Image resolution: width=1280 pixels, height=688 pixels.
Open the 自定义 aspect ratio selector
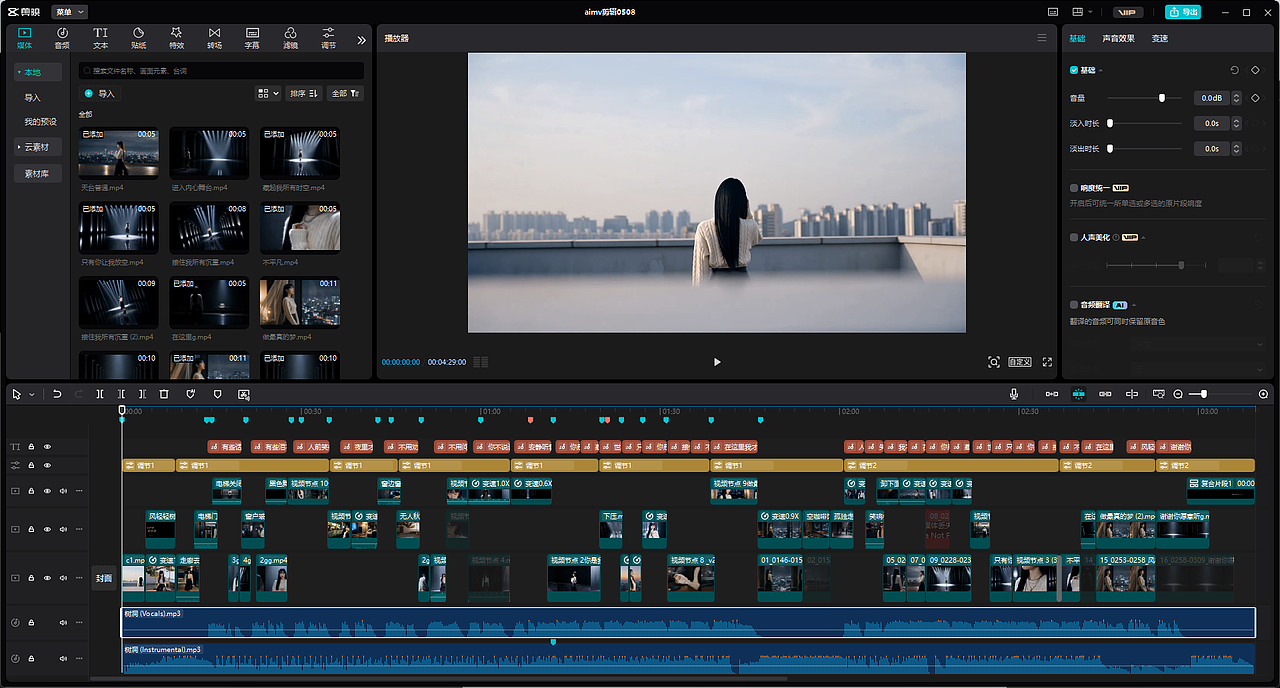pyautogui.click(x=1019, y=362)
